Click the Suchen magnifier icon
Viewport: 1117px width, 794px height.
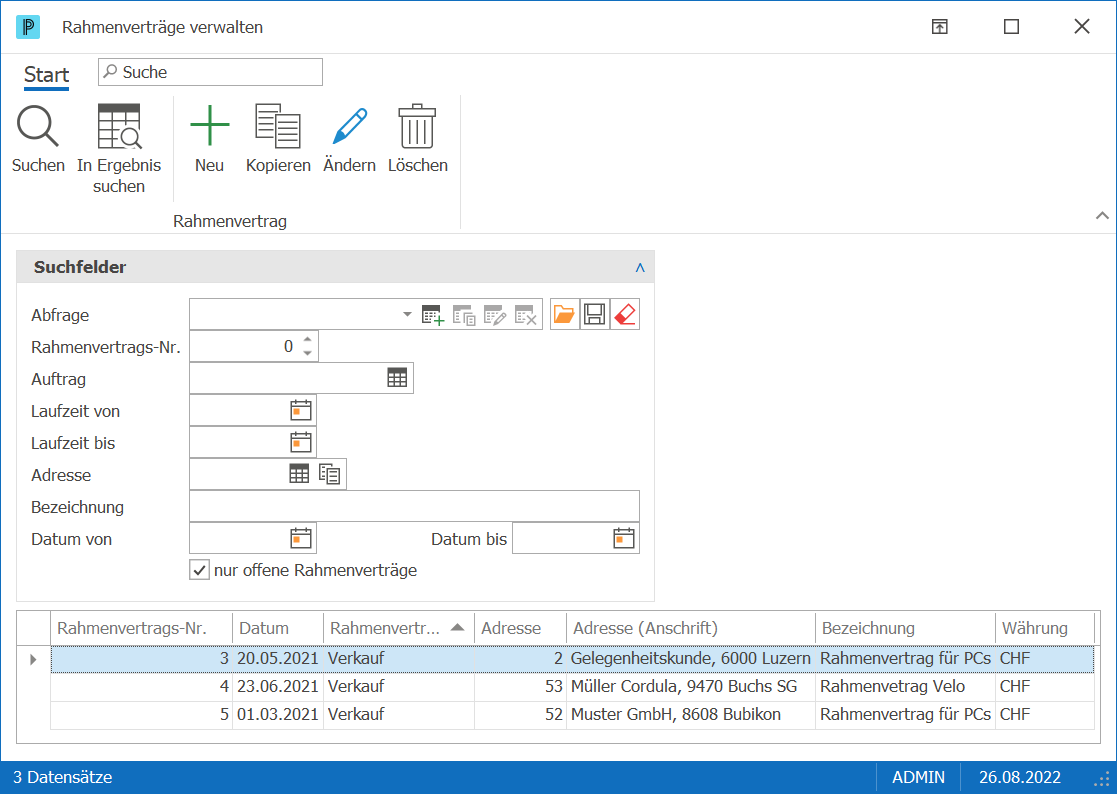point(38,127)
